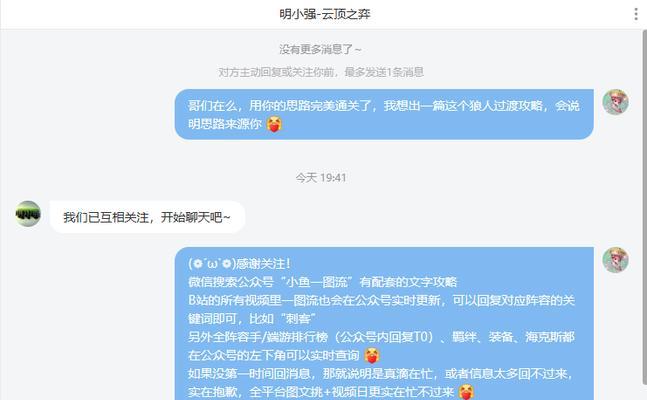Click the 最多发送1条消息 restriction notice
This screenshot has width=647, height=400.
[x=384, y=72]
